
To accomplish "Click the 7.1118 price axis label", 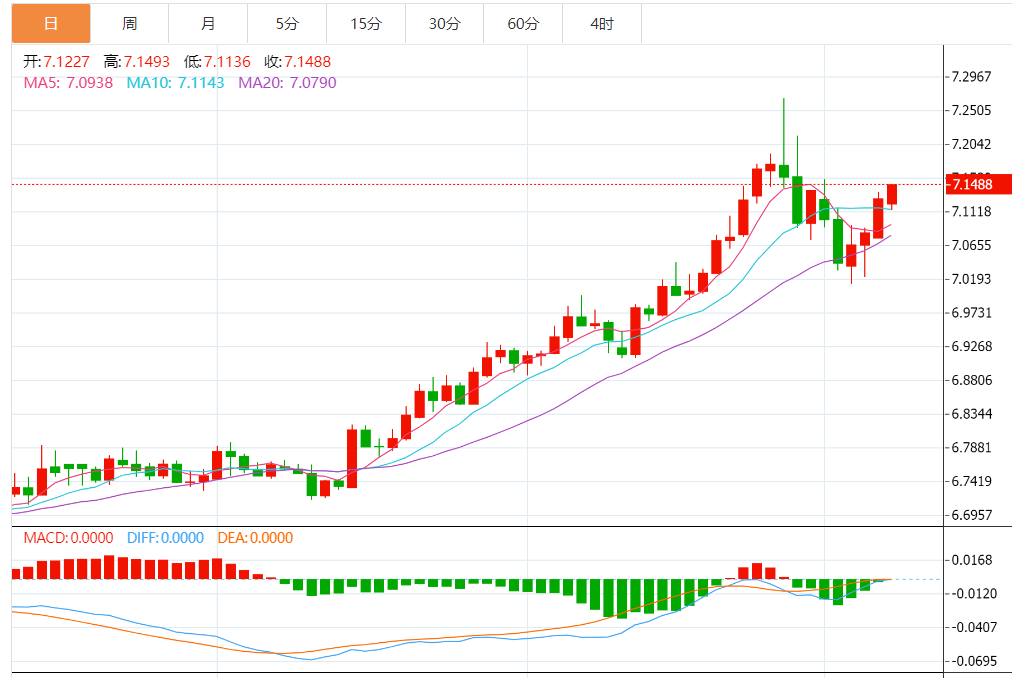I will pos(971,212).
